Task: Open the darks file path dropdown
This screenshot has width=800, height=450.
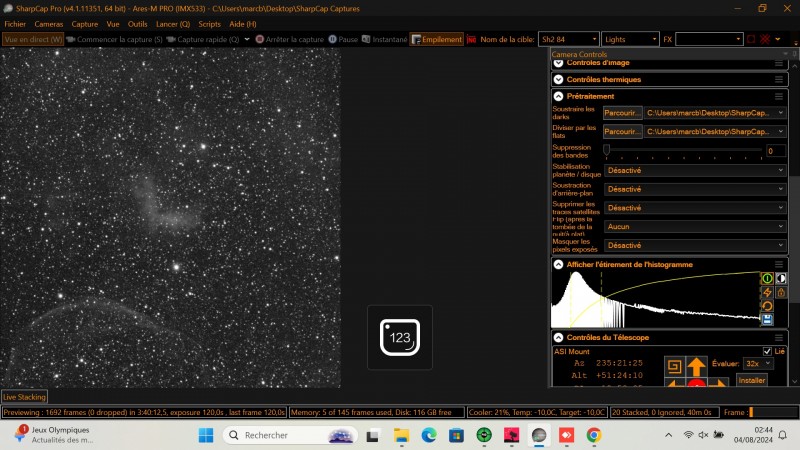Action: 715,113
